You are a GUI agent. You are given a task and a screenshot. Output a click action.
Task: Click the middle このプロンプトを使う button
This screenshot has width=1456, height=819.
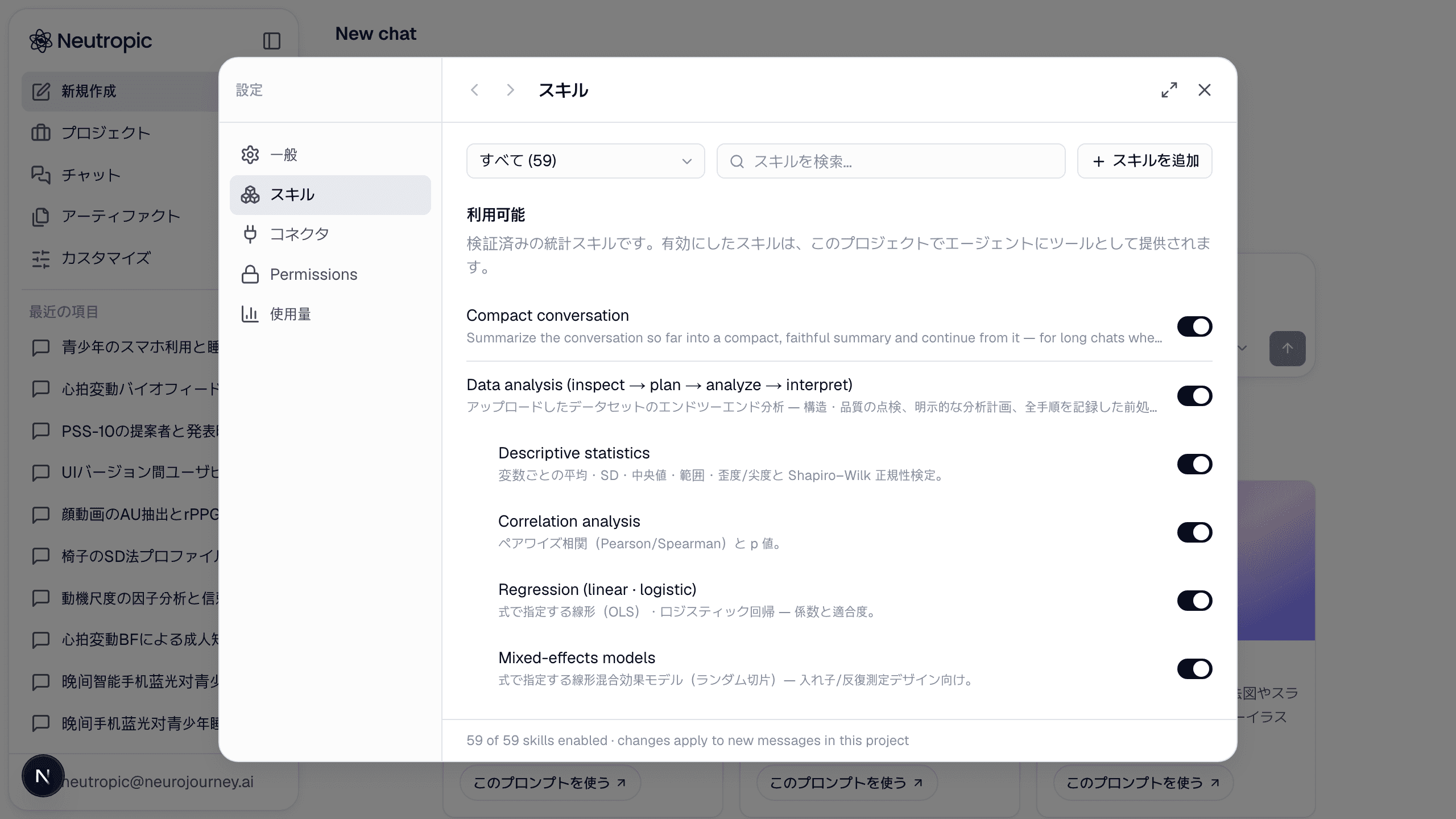tap(847, 783)
